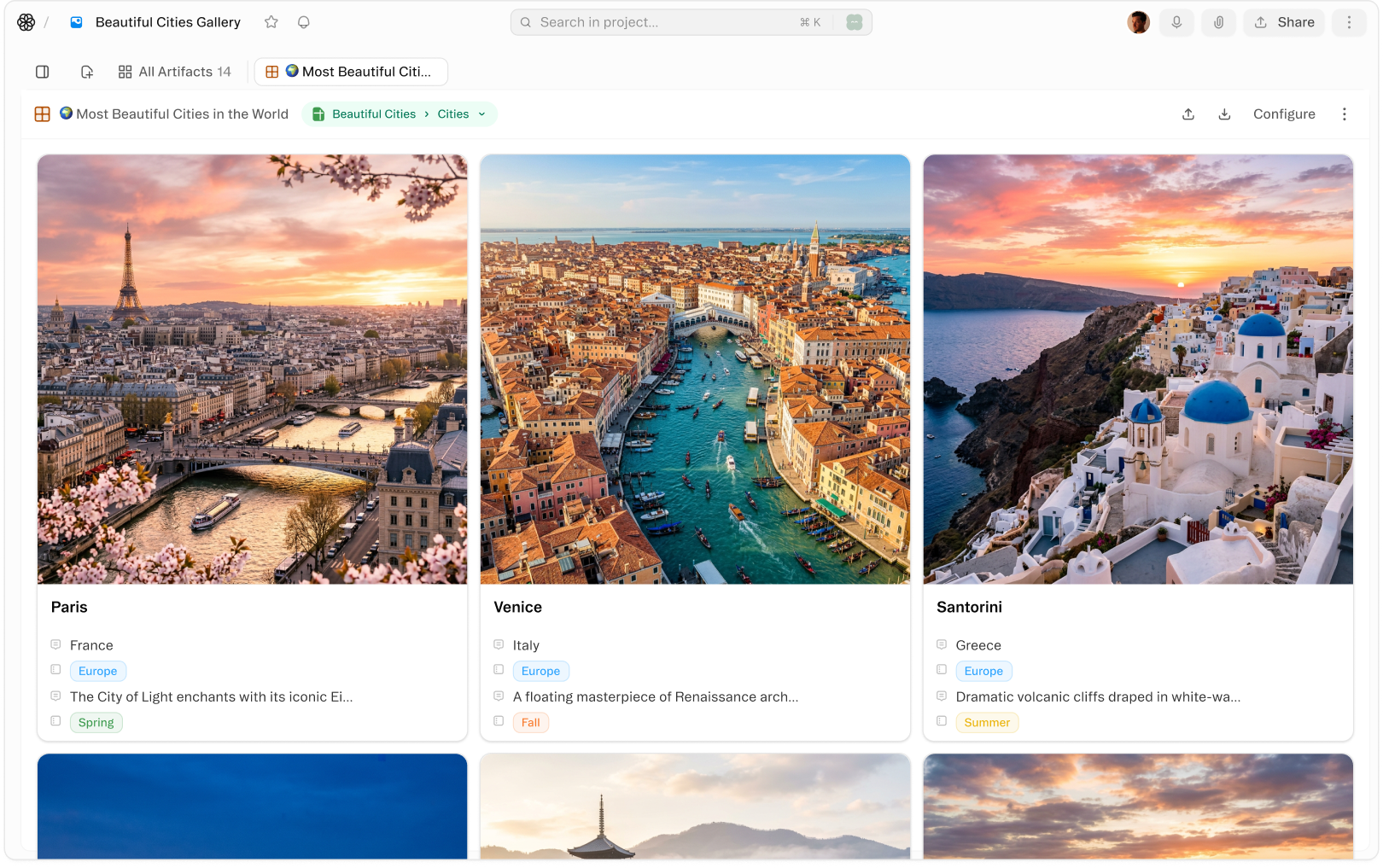Screen dimensions: 1383x868
Task: Click the paperclip attachment icon
Action: 1218,22
